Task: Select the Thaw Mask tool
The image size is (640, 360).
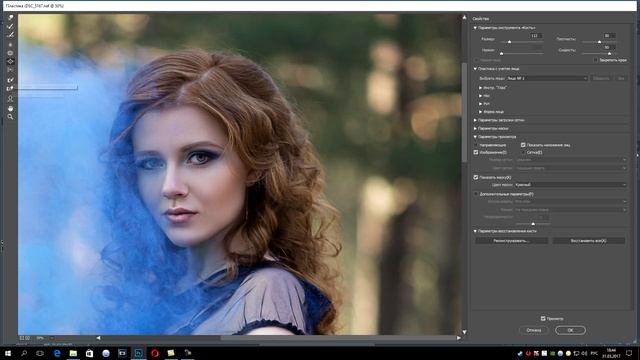Action: click(x=10, y=88)
